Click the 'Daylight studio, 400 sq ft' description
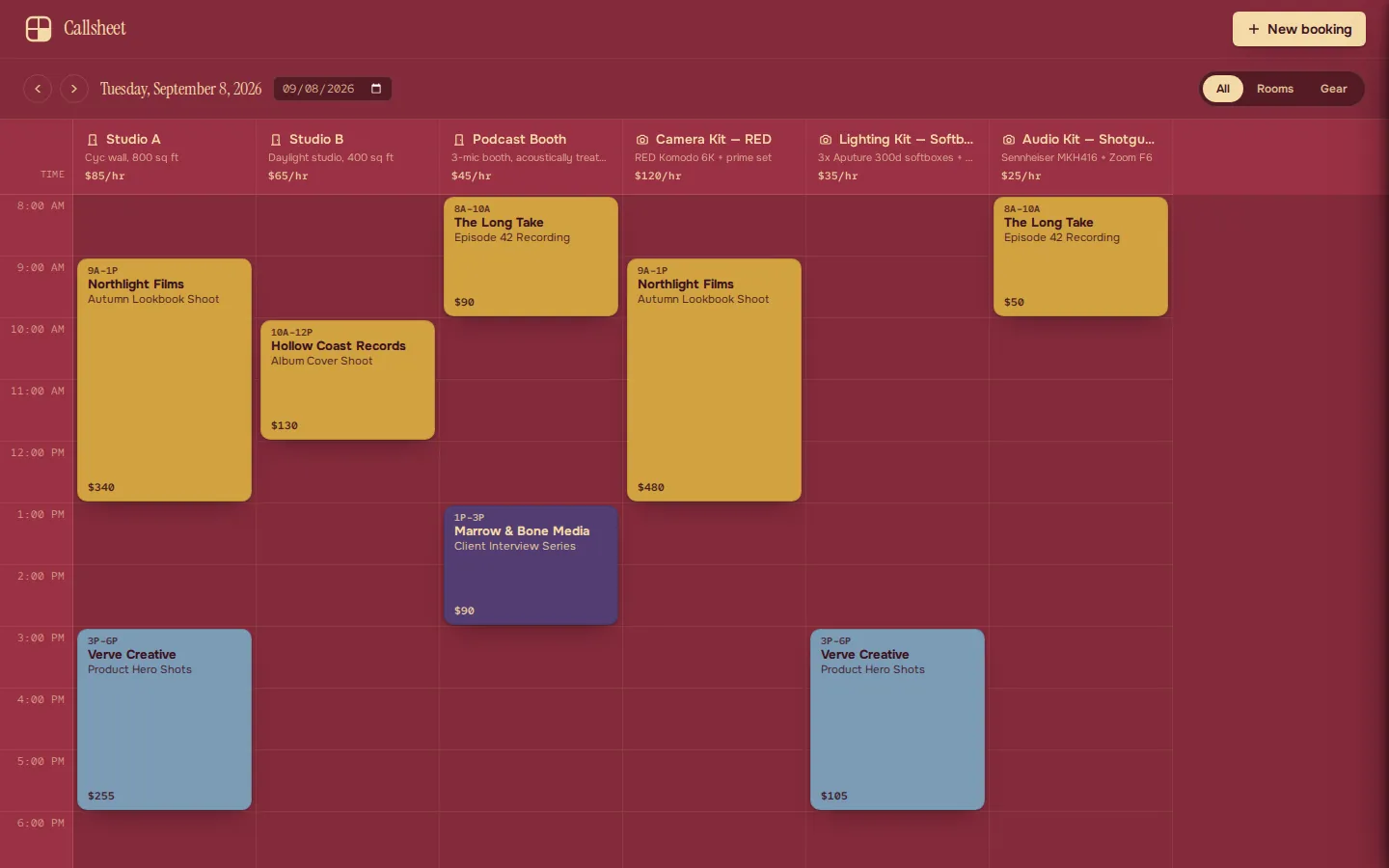 pos(331,158)
